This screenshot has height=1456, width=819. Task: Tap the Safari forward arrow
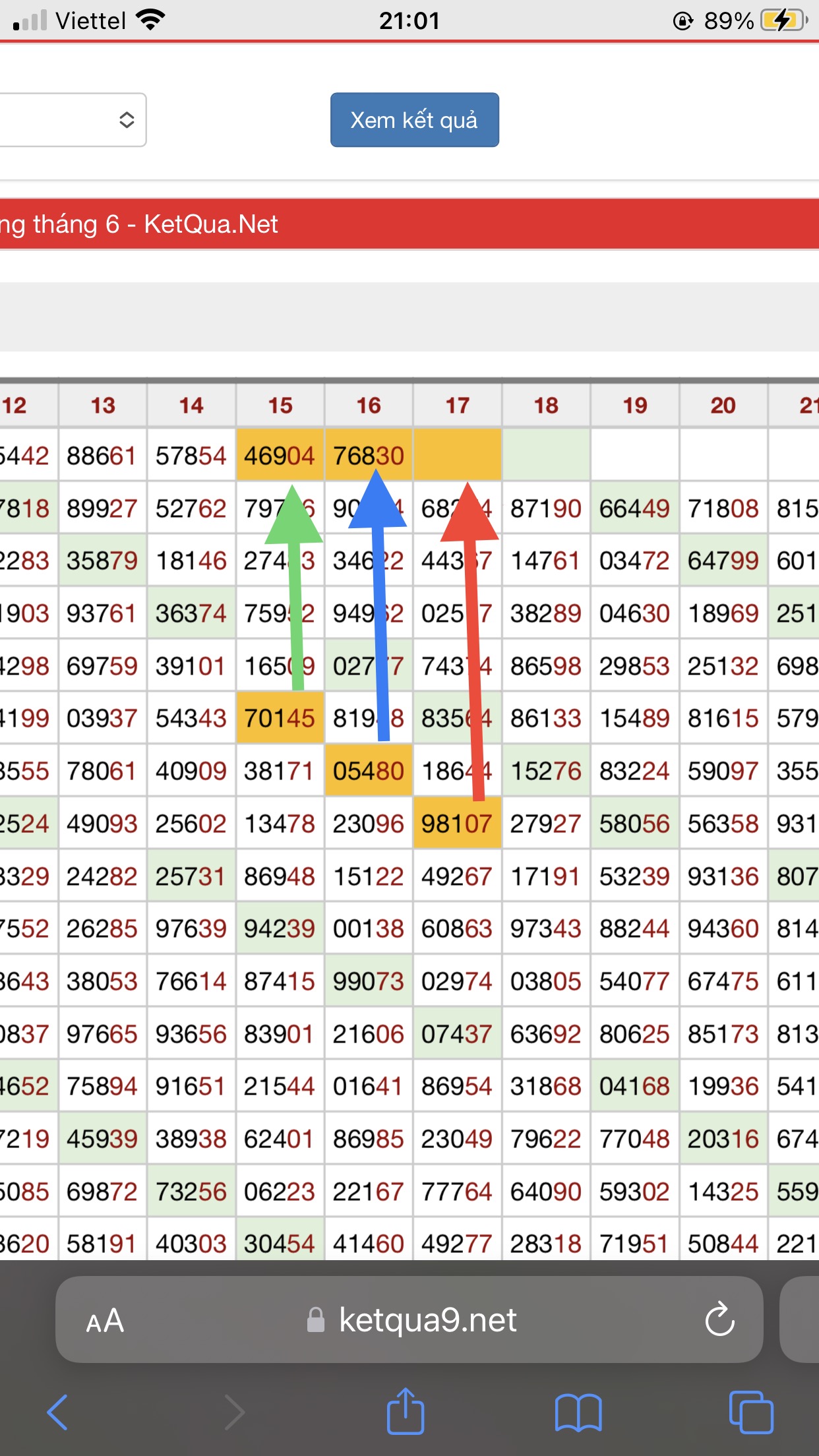pyautogui.click(x=234, y=1412)
